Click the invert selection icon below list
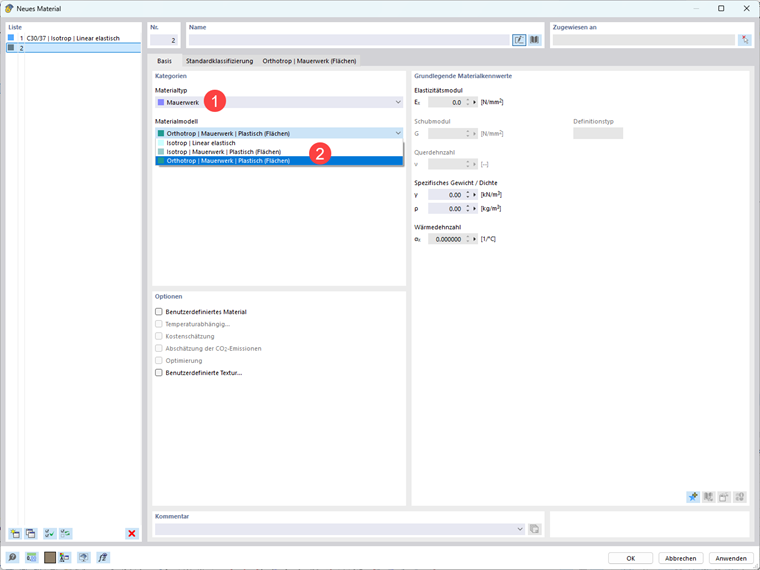Screen dimensions: 760x570 65,534
